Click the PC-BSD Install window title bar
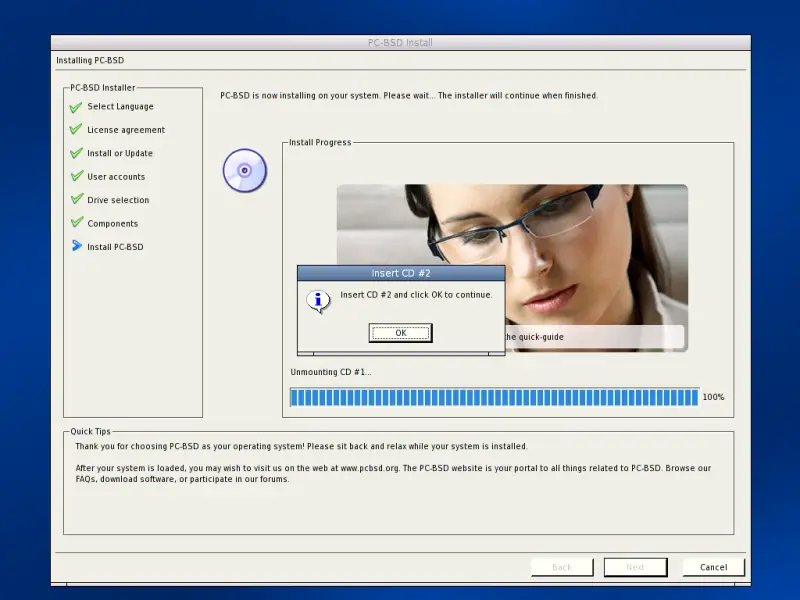800x600 pixels. pos(401,42)
